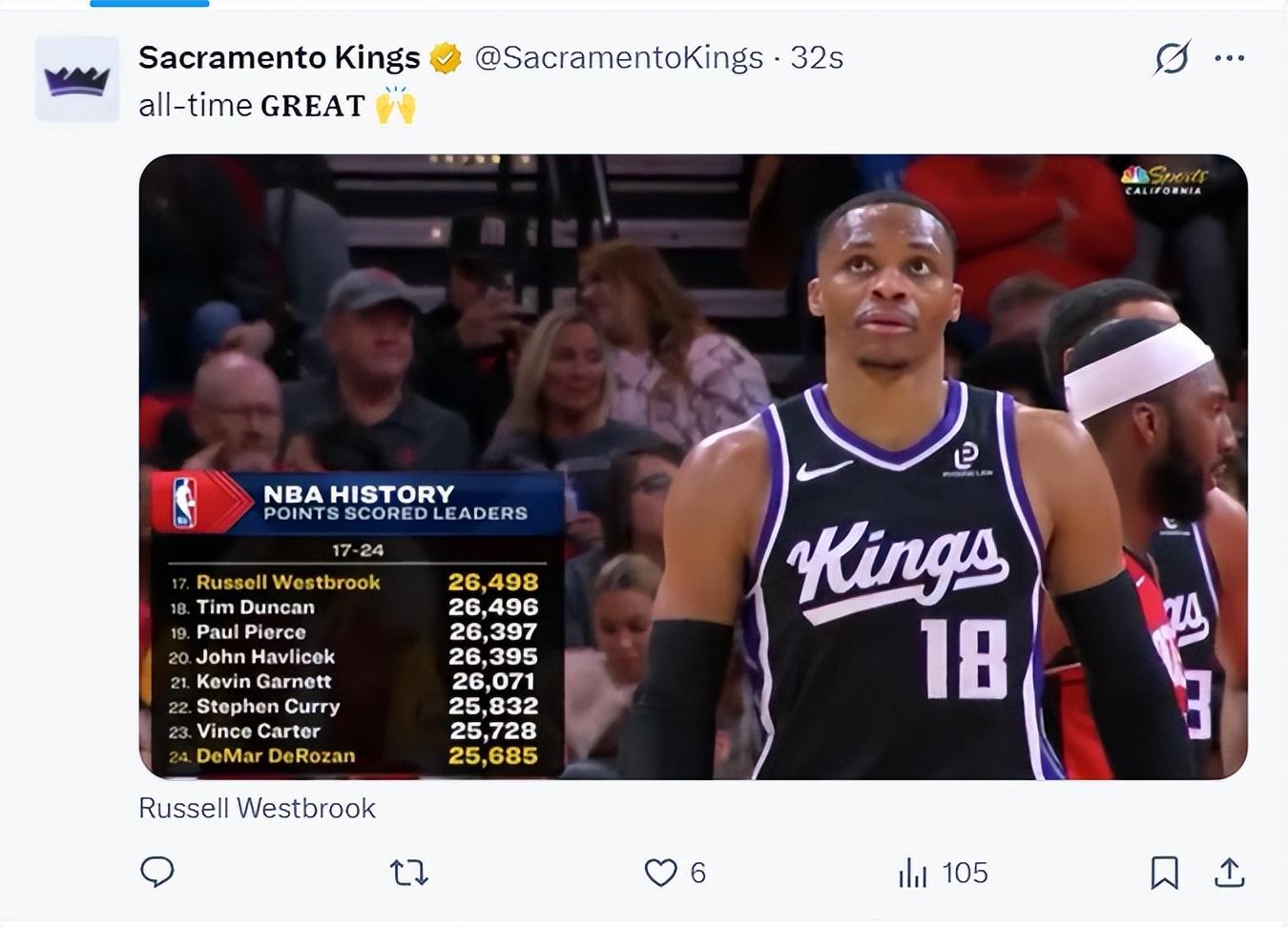Like the post with the heart icon
The height and width of the screenshot is (927, 1288).
click(x=660, y=872)
